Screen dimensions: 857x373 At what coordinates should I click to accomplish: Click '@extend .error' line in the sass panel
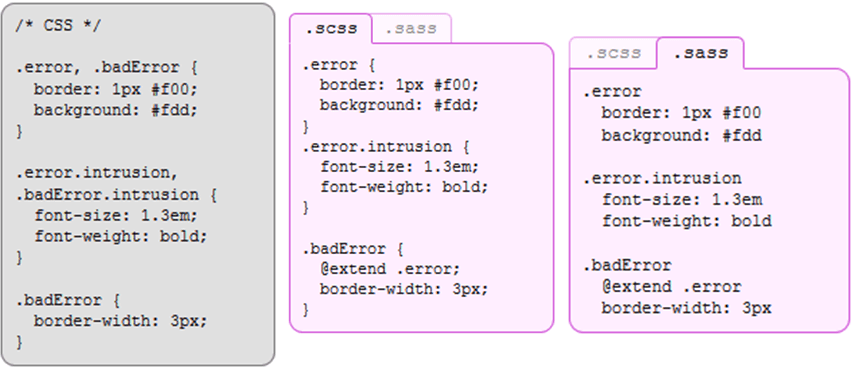point(672,287)
